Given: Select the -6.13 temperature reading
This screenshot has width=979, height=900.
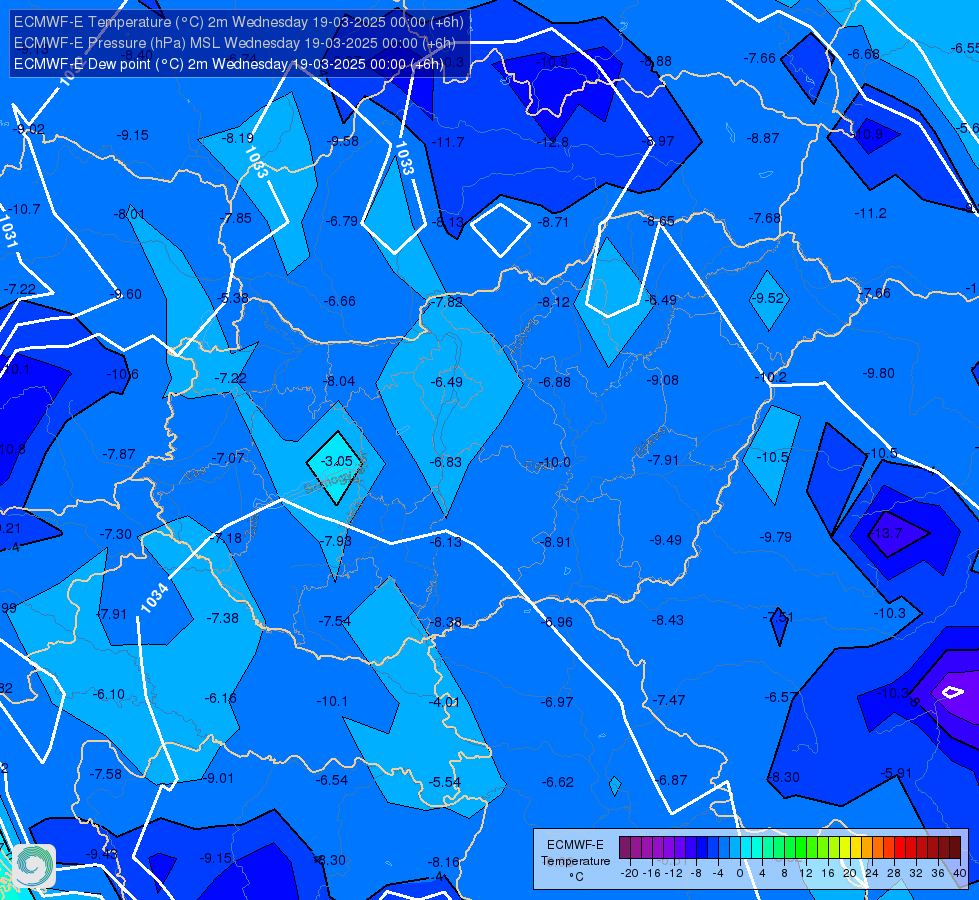Looking at the screenshot, I should point(446,542).
